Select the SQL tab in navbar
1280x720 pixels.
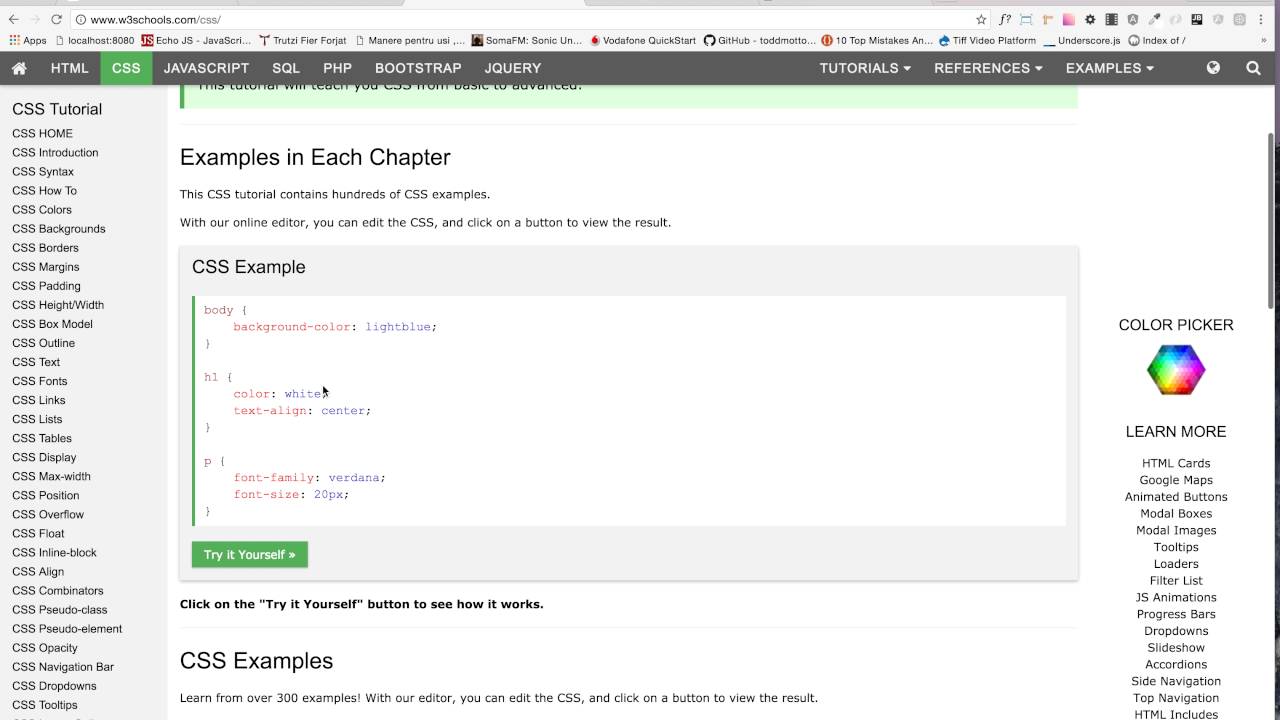click(286, 68)
